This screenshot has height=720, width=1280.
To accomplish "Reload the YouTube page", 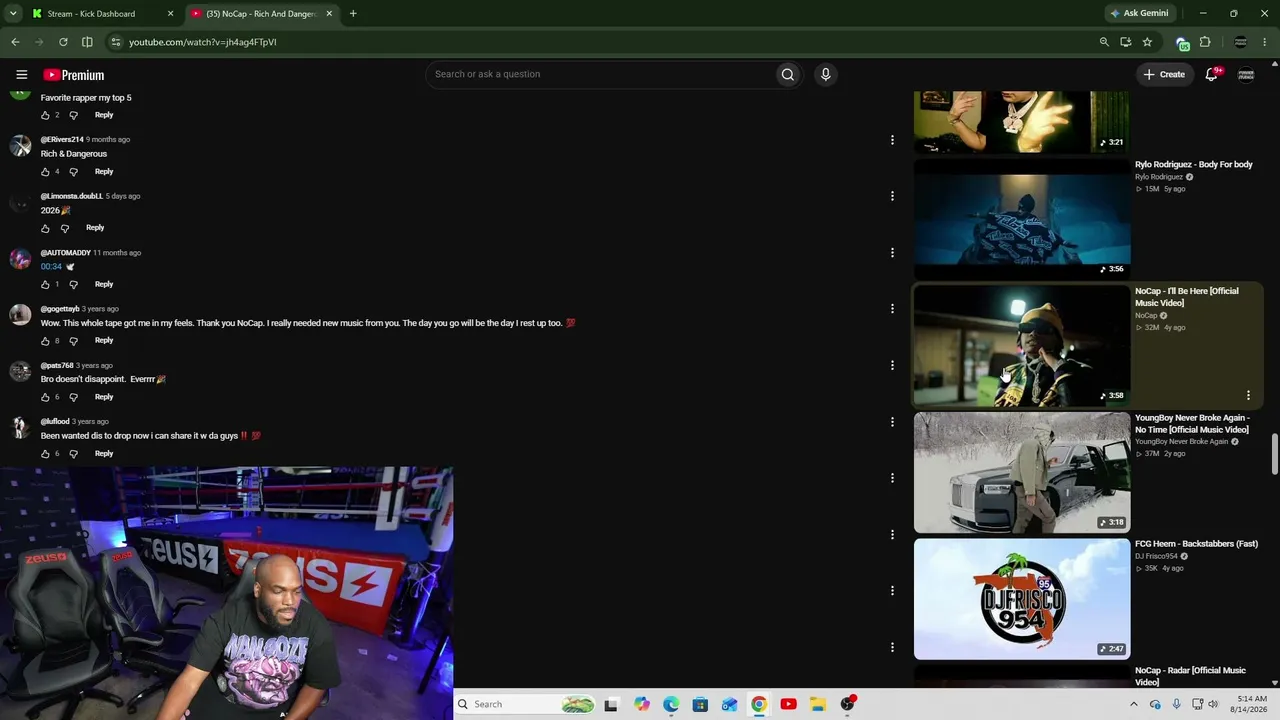I will tap(63, 42).
